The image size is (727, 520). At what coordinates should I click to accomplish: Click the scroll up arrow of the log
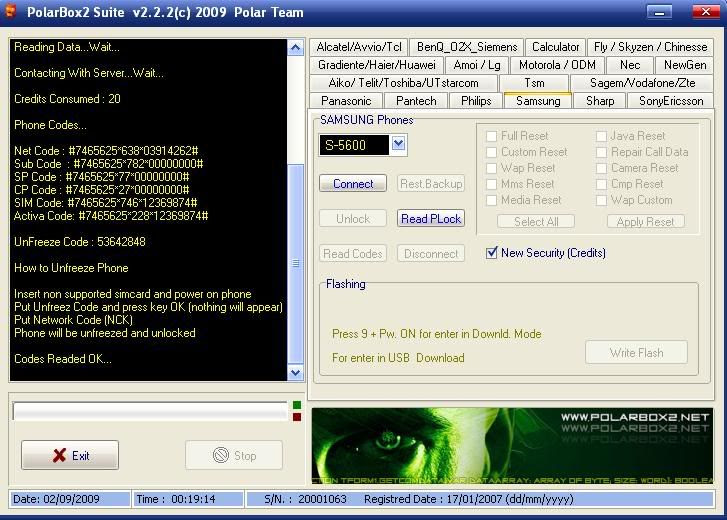click(296, 48)
